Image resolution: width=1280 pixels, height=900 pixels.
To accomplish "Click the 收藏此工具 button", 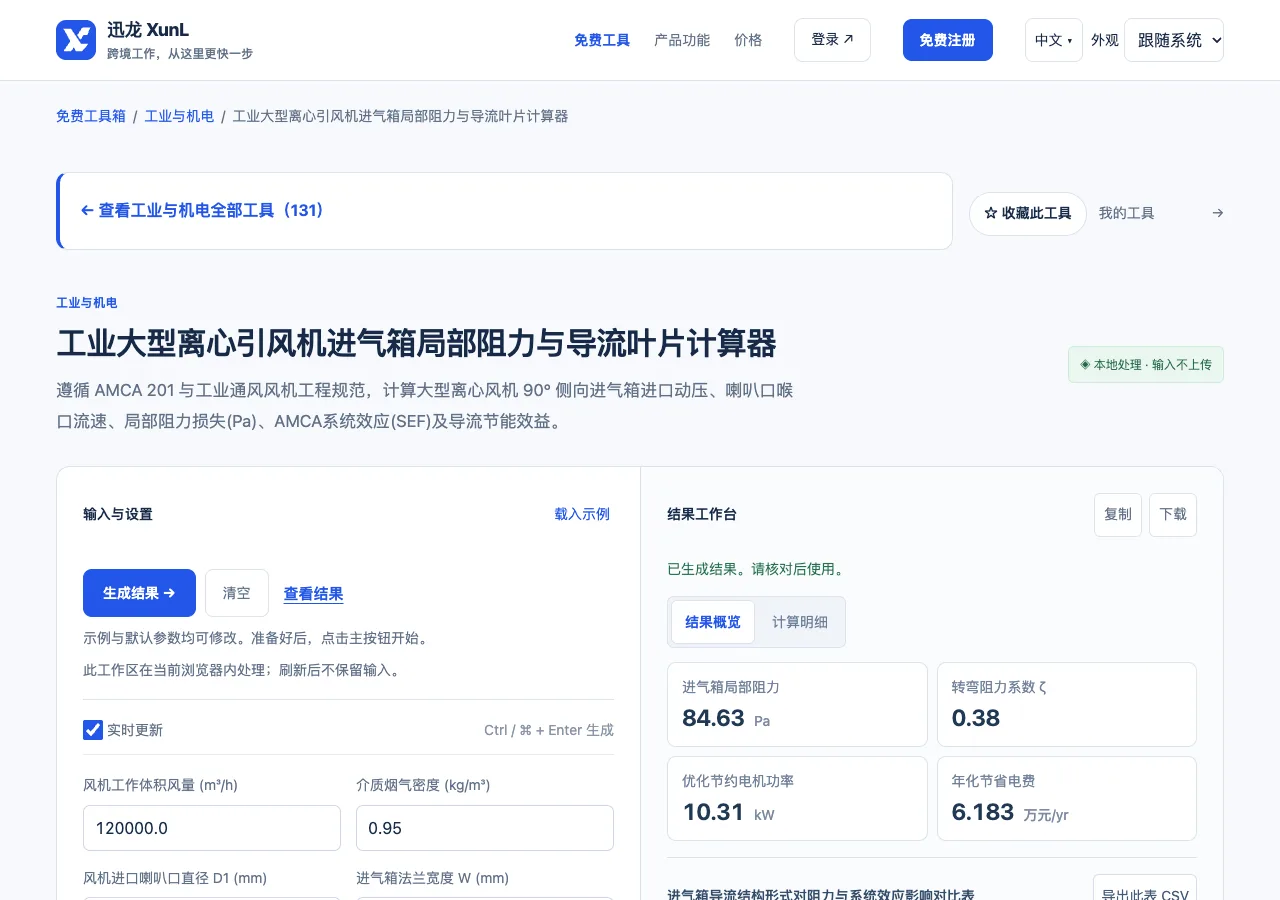I will [1027, 214].
